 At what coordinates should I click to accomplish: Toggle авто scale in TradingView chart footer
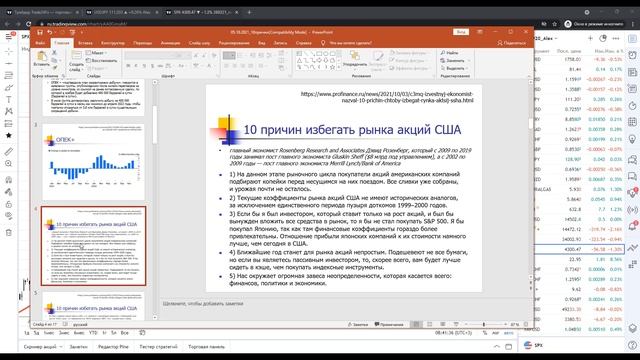pos(509,333)
